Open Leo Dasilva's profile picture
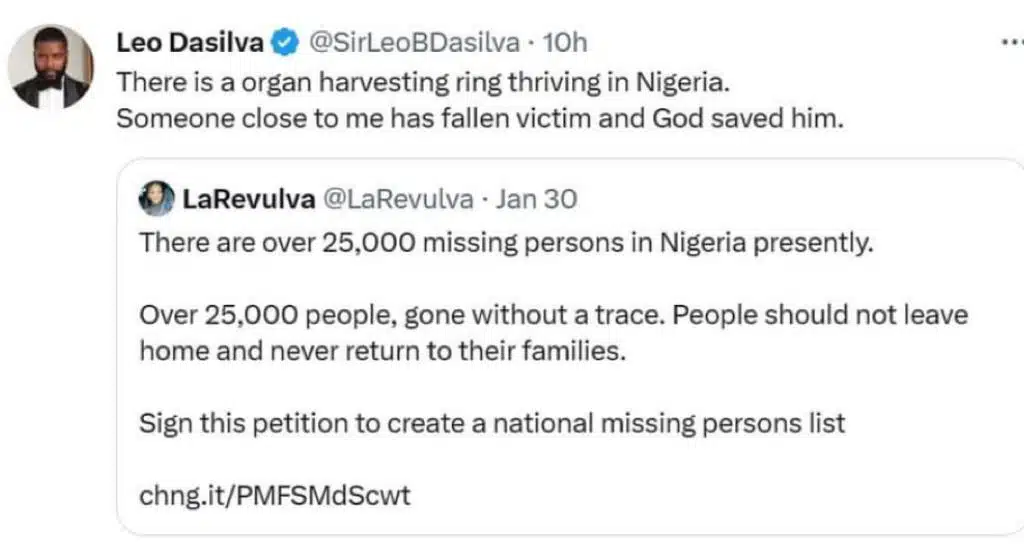 tap(50, 67)
